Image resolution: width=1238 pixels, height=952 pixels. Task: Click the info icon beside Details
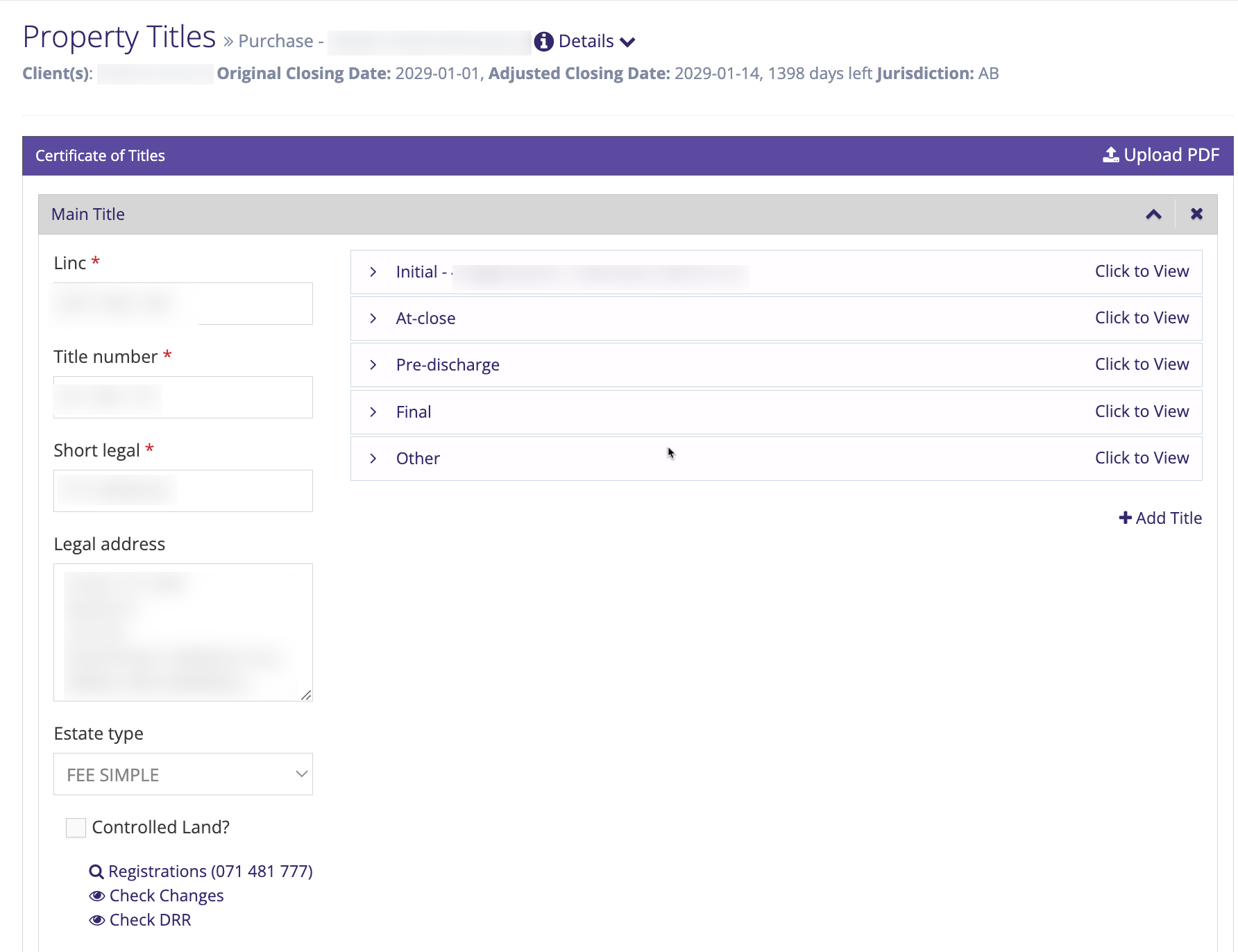[x=543, y=42]
